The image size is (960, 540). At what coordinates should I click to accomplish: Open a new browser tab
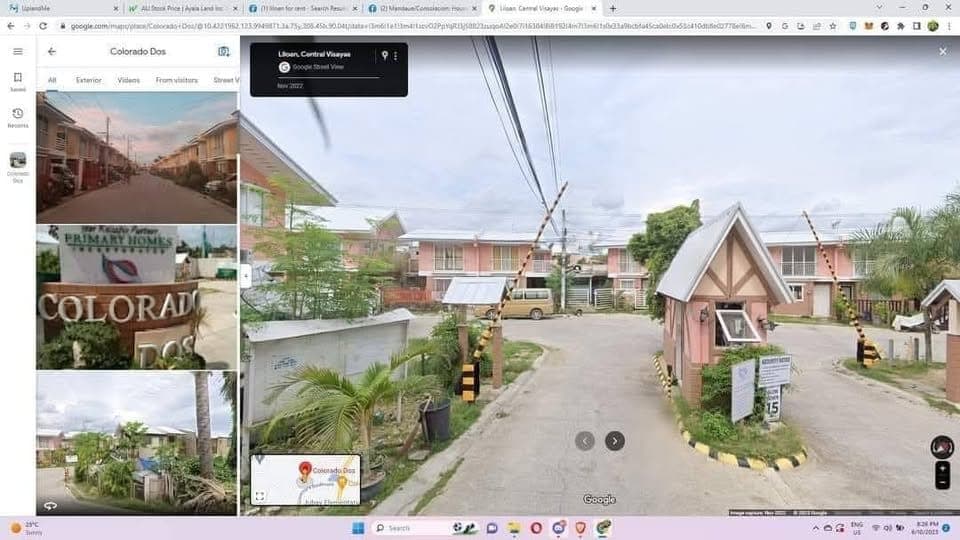(613, 9)
